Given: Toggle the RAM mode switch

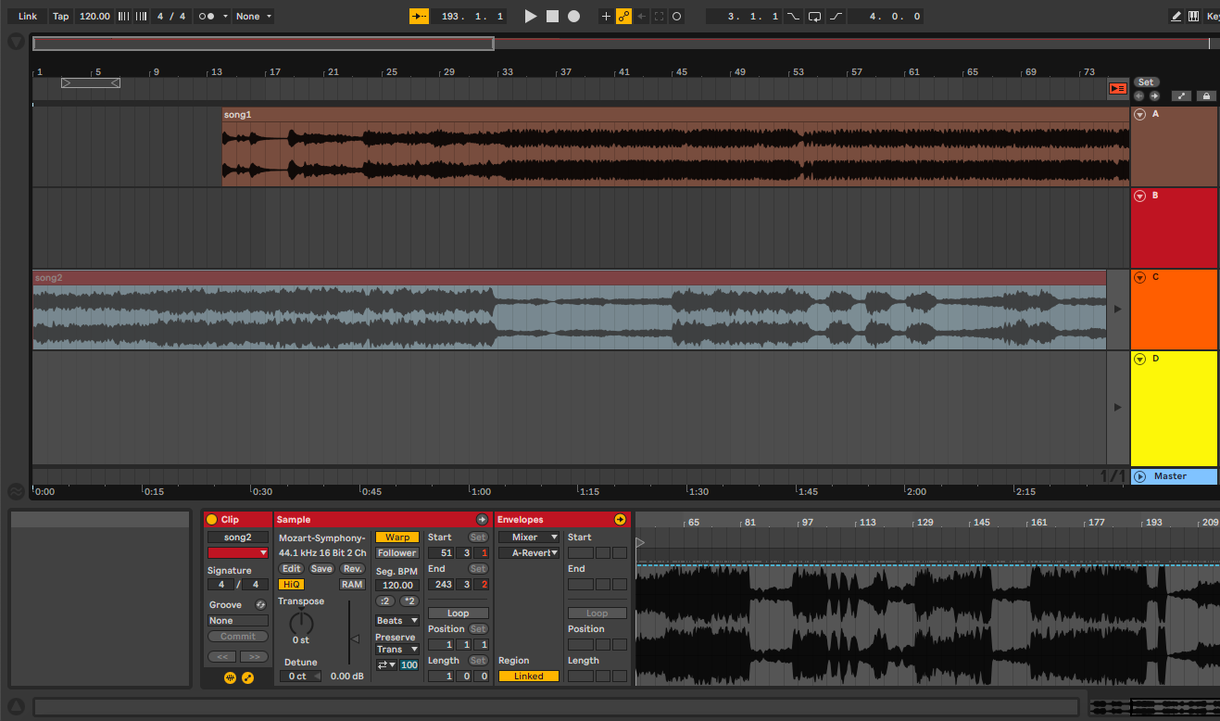Looking at the screenshot, I should click(x=352, y=585).
